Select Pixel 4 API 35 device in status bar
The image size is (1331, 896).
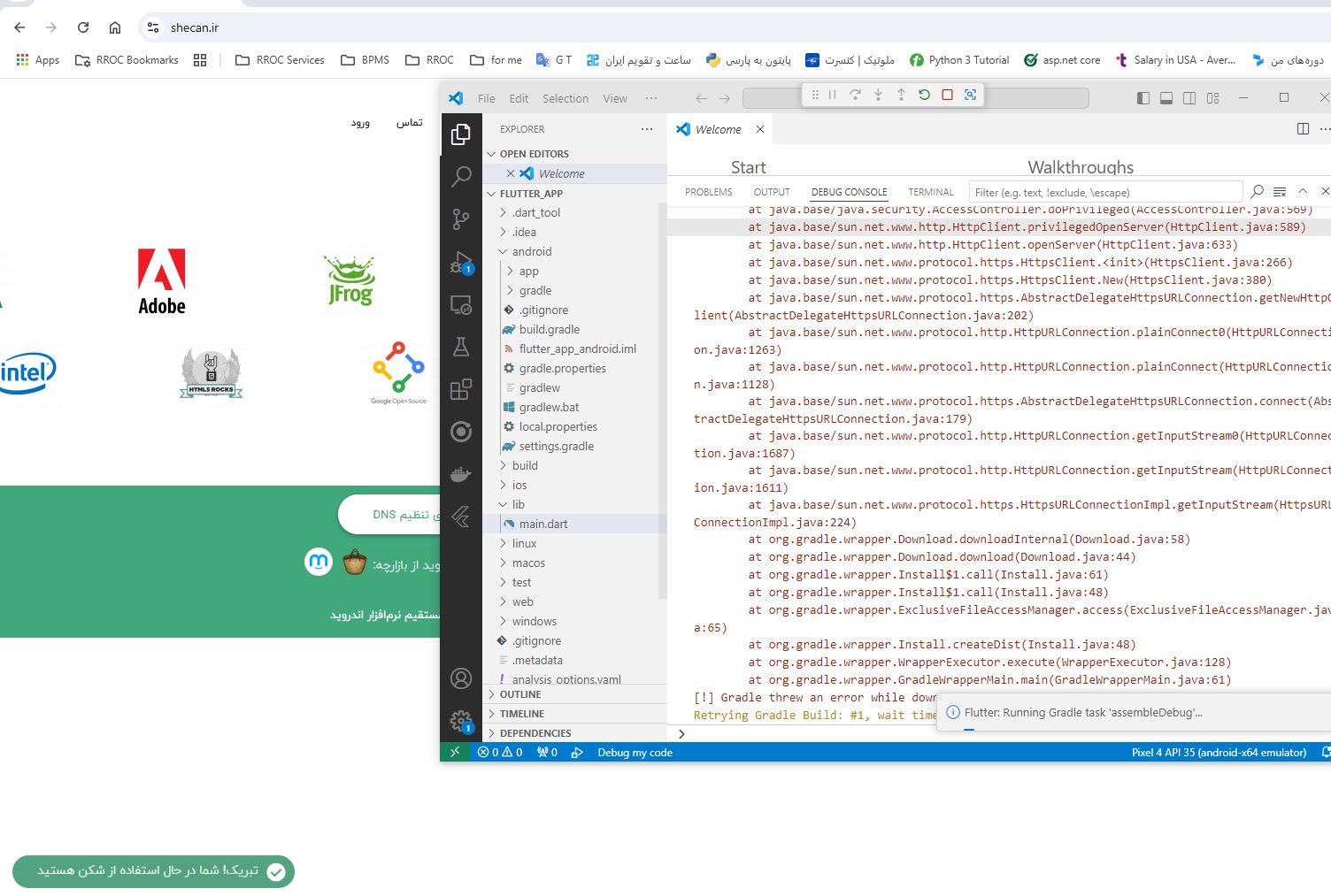tap(1219, 753)
